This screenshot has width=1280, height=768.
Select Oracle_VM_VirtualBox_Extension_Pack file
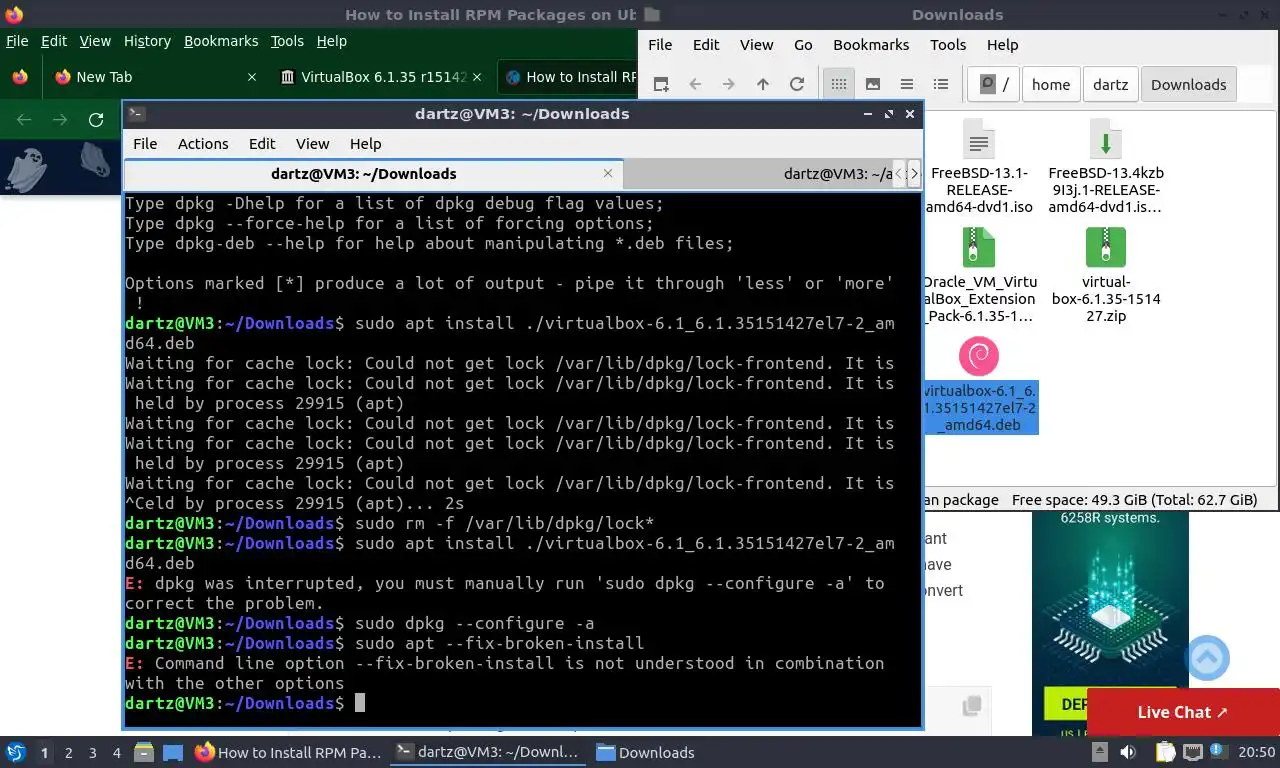click(979, 276)
